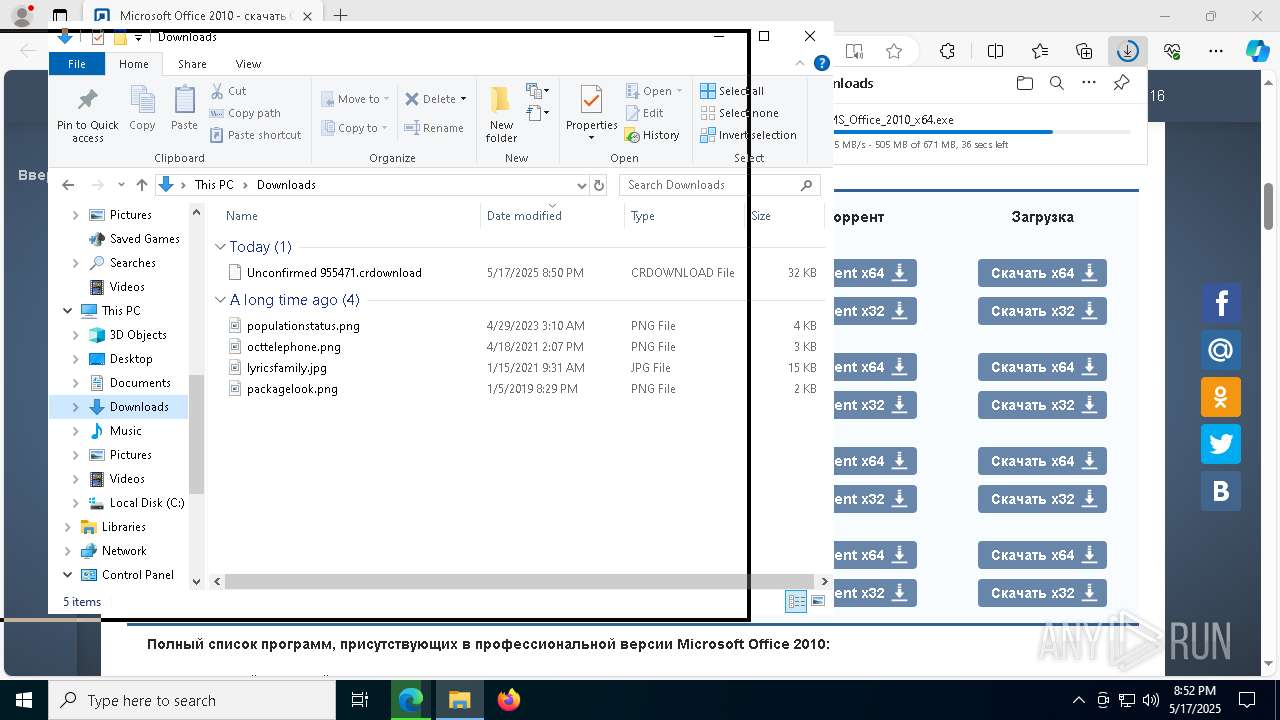Go up one folder level arrow
1280x720 pixels.
[x=142, y=185]
